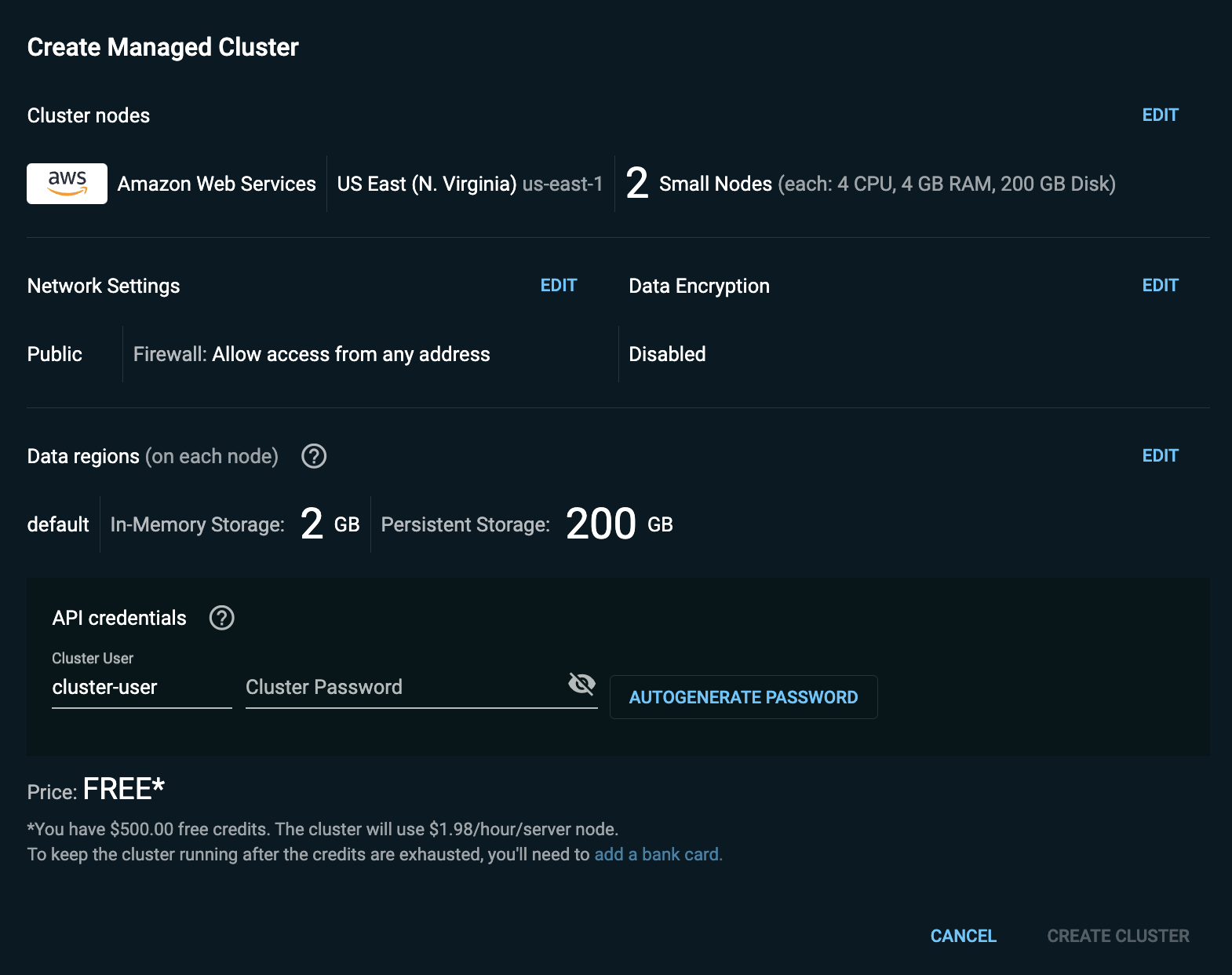This screenshot has height=975, width=1232.
Task: Edit the Cluster nodes section
Action: click(x=1160, y=115)
